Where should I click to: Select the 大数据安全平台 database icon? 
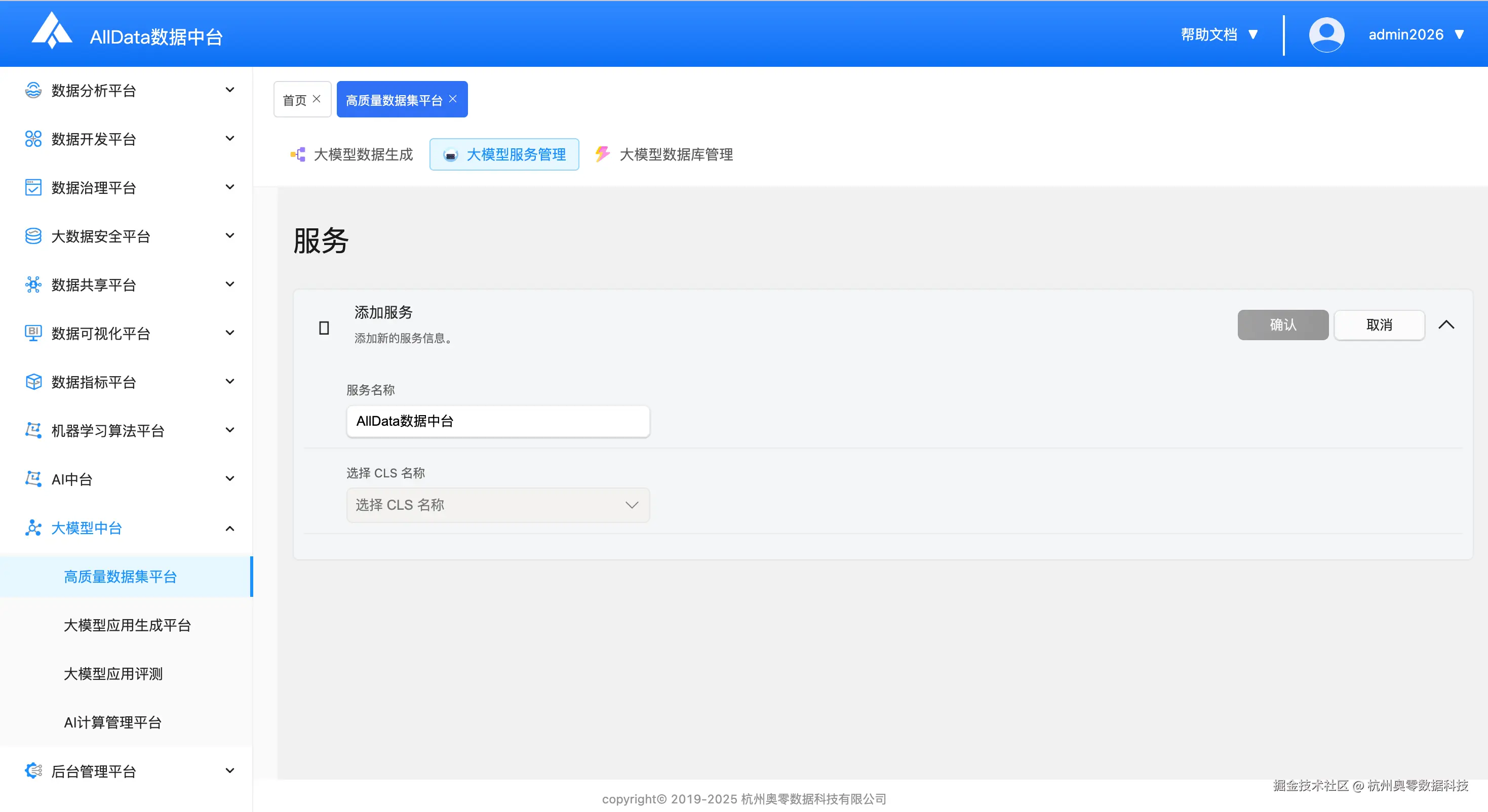coord(33,235)
